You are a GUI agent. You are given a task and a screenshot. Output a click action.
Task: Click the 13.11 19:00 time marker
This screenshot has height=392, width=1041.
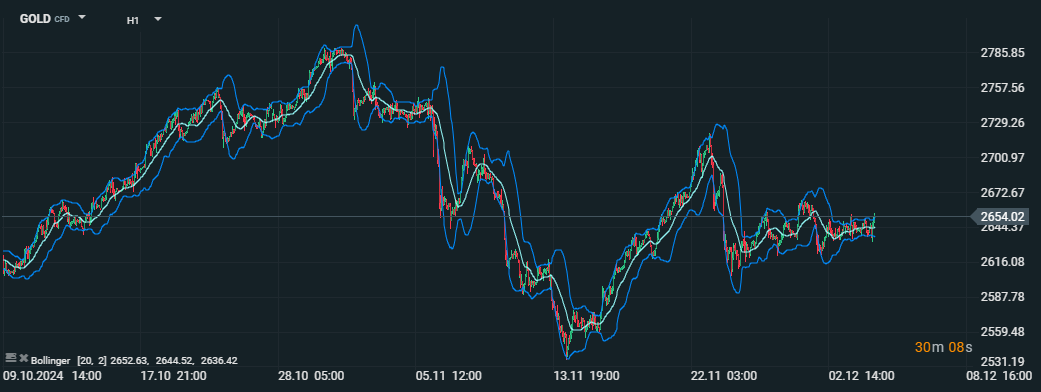586,376
